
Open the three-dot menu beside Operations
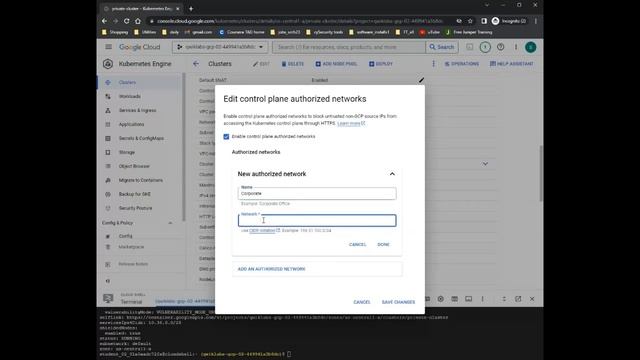coord(433,64)
